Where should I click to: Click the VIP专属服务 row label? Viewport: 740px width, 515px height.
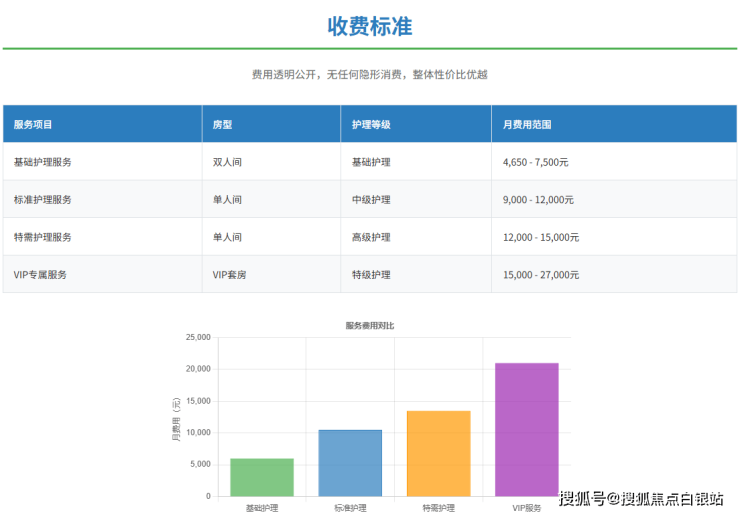40,274
